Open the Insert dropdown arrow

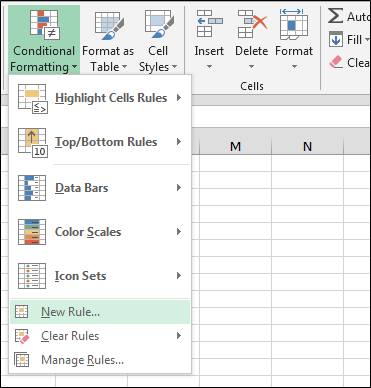(209, 67)
